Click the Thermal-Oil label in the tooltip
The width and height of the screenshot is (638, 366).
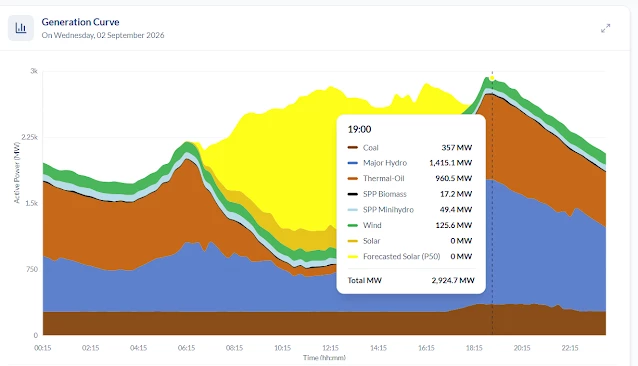(384, 179)
